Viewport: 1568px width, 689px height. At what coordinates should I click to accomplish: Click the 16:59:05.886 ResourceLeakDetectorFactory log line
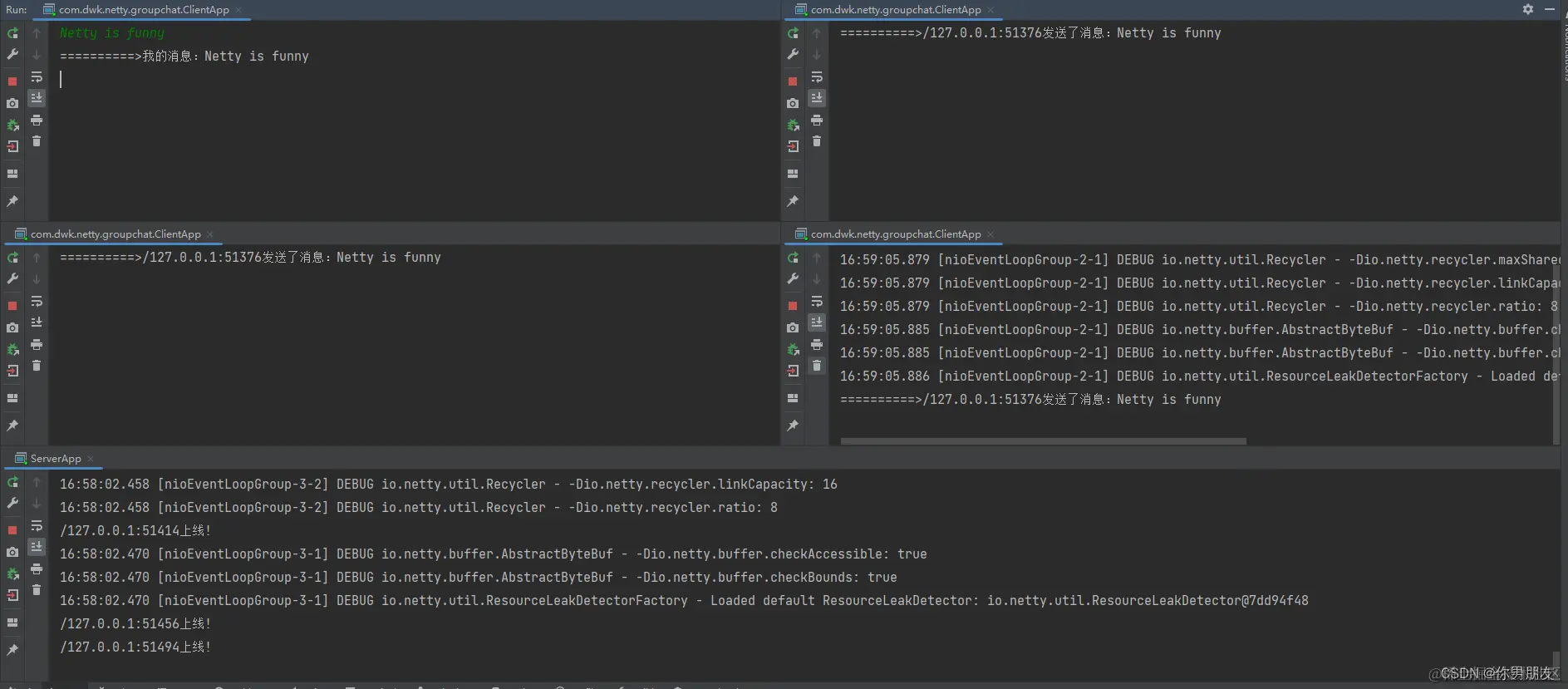click(x=1199, y=376)
